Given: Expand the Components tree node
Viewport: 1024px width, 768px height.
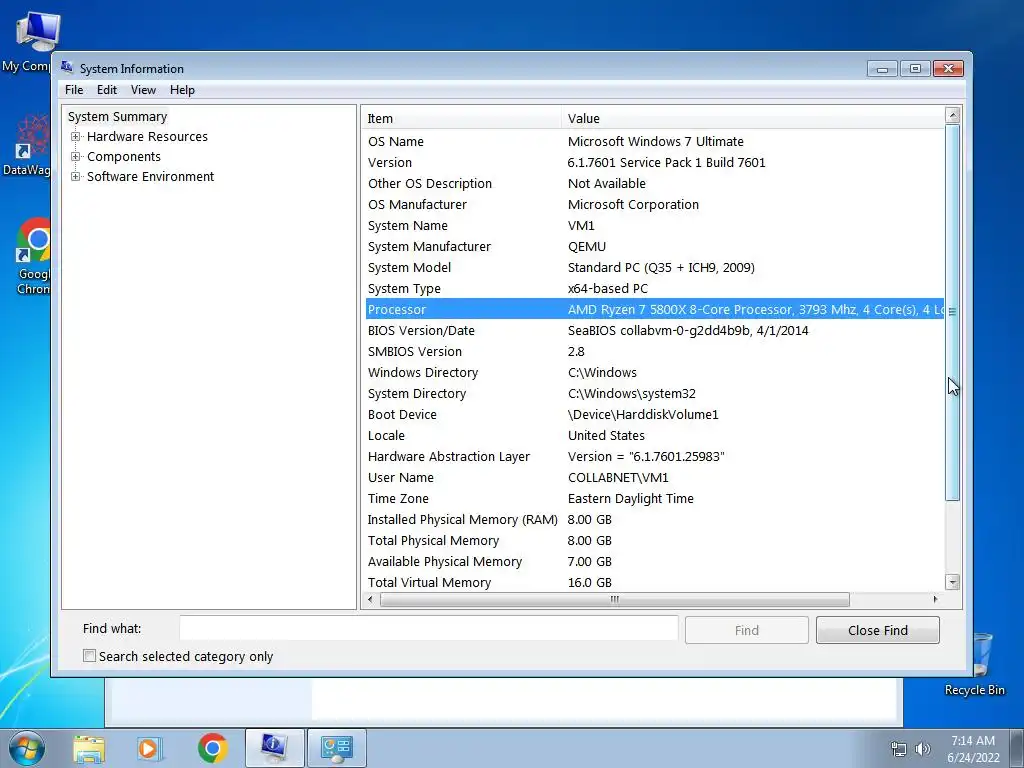Looking at the screenshot, I should coord(76,157).
